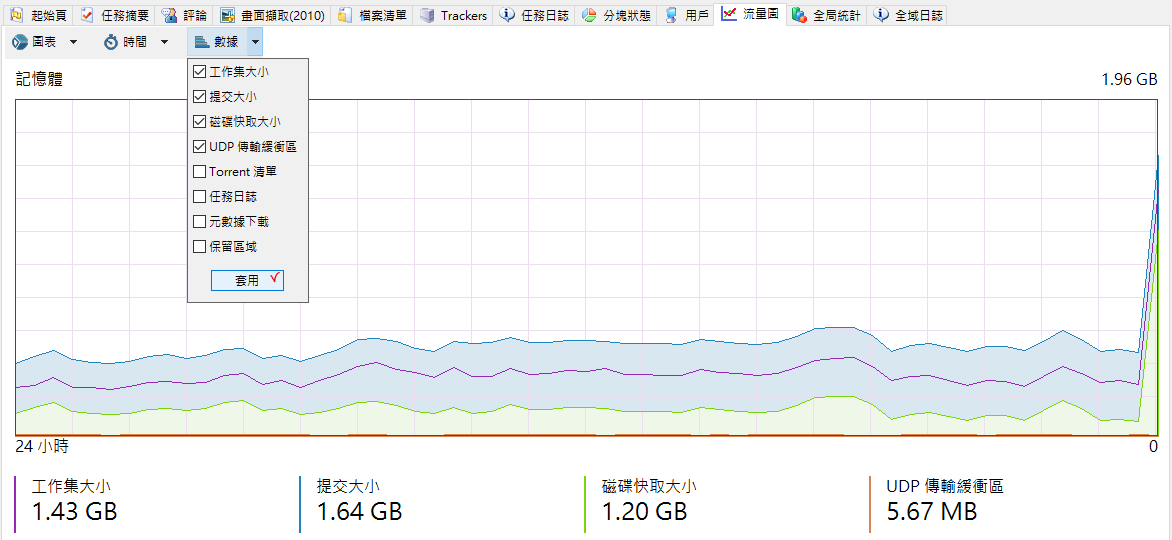The height and width of the screenshot is (540, 1172).
Task: Select the 磁碟快取大小 green legend marker
Action: 584,504
